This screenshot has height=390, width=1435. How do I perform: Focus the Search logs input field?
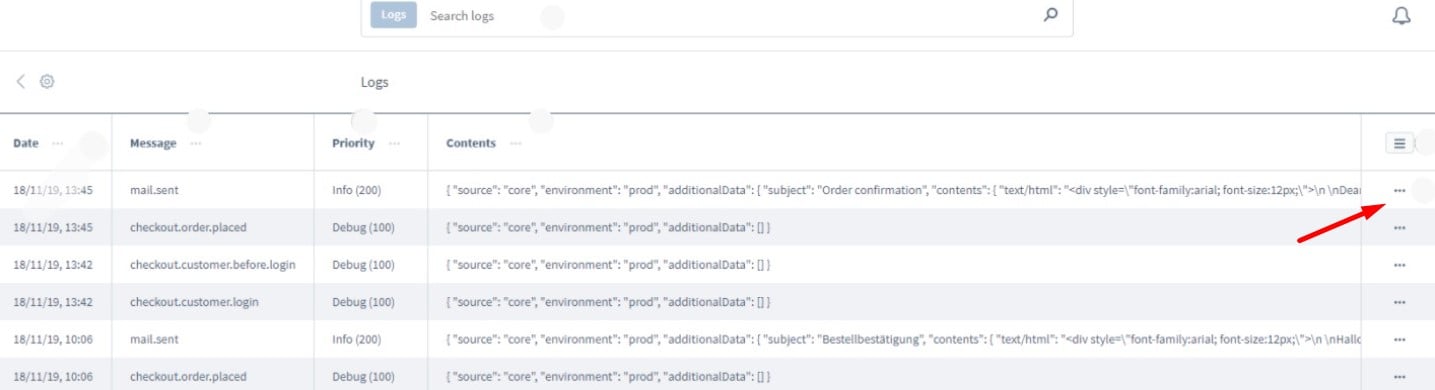click(730, 16)
